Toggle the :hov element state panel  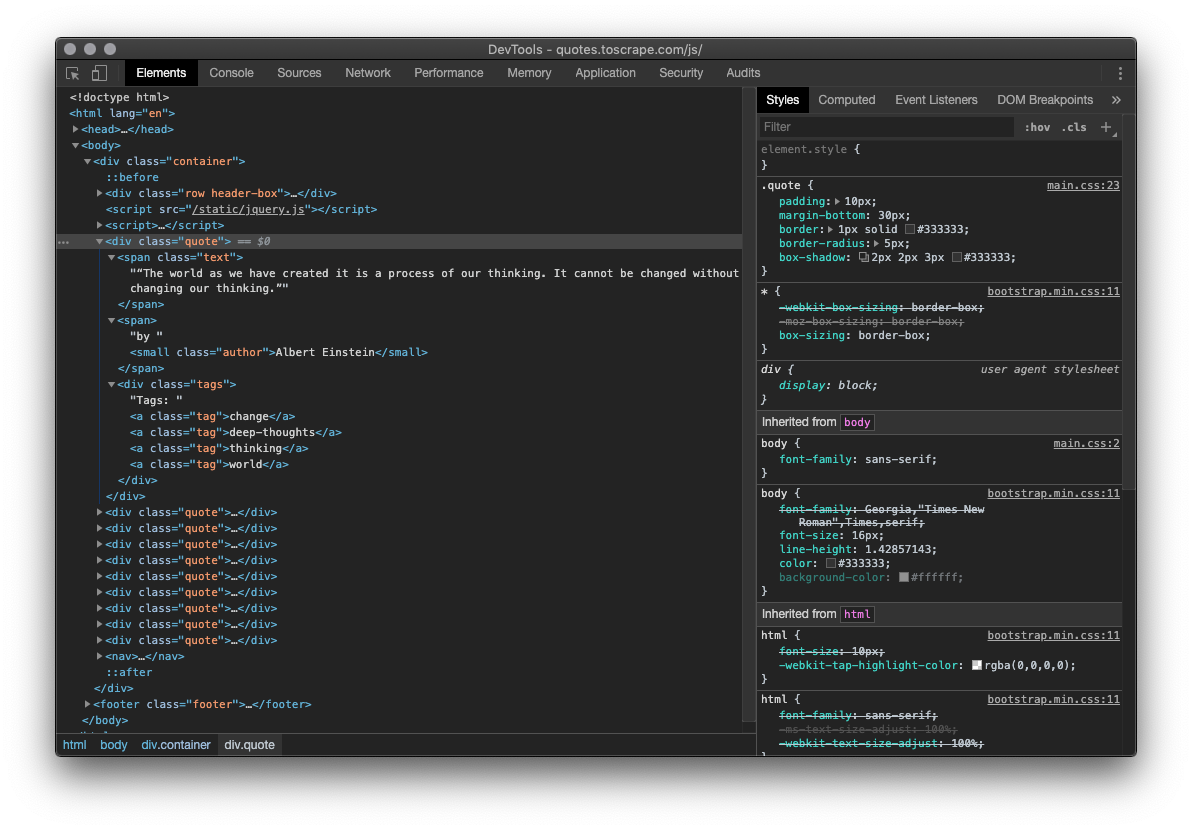tap(1037, 127)
